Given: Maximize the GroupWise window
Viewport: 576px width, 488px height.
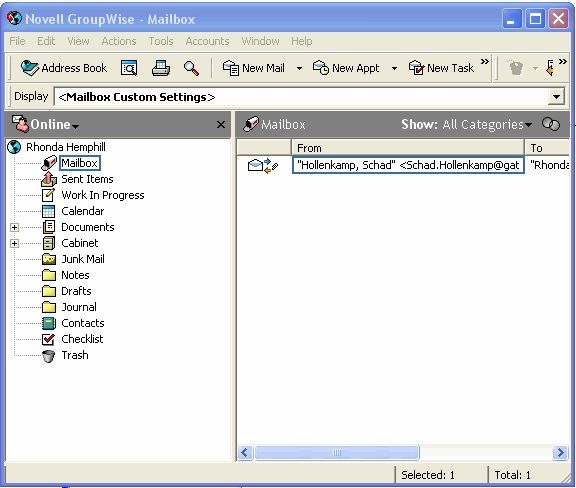Looking at the screenshot, I should [x=535, y=18].
